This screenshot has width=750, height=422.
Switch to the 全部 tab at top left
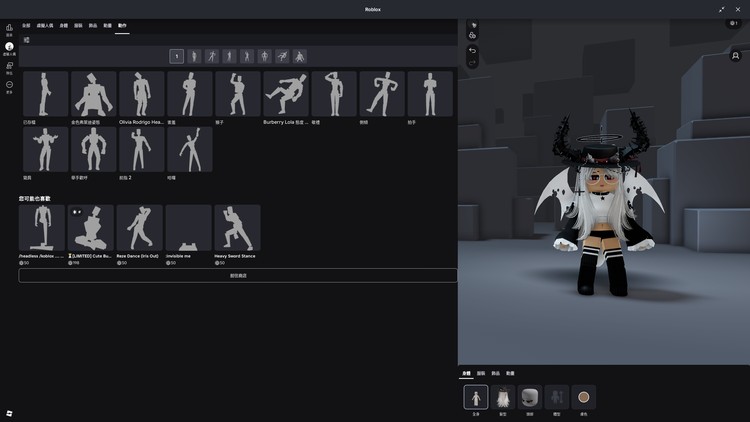click(26, 25)
